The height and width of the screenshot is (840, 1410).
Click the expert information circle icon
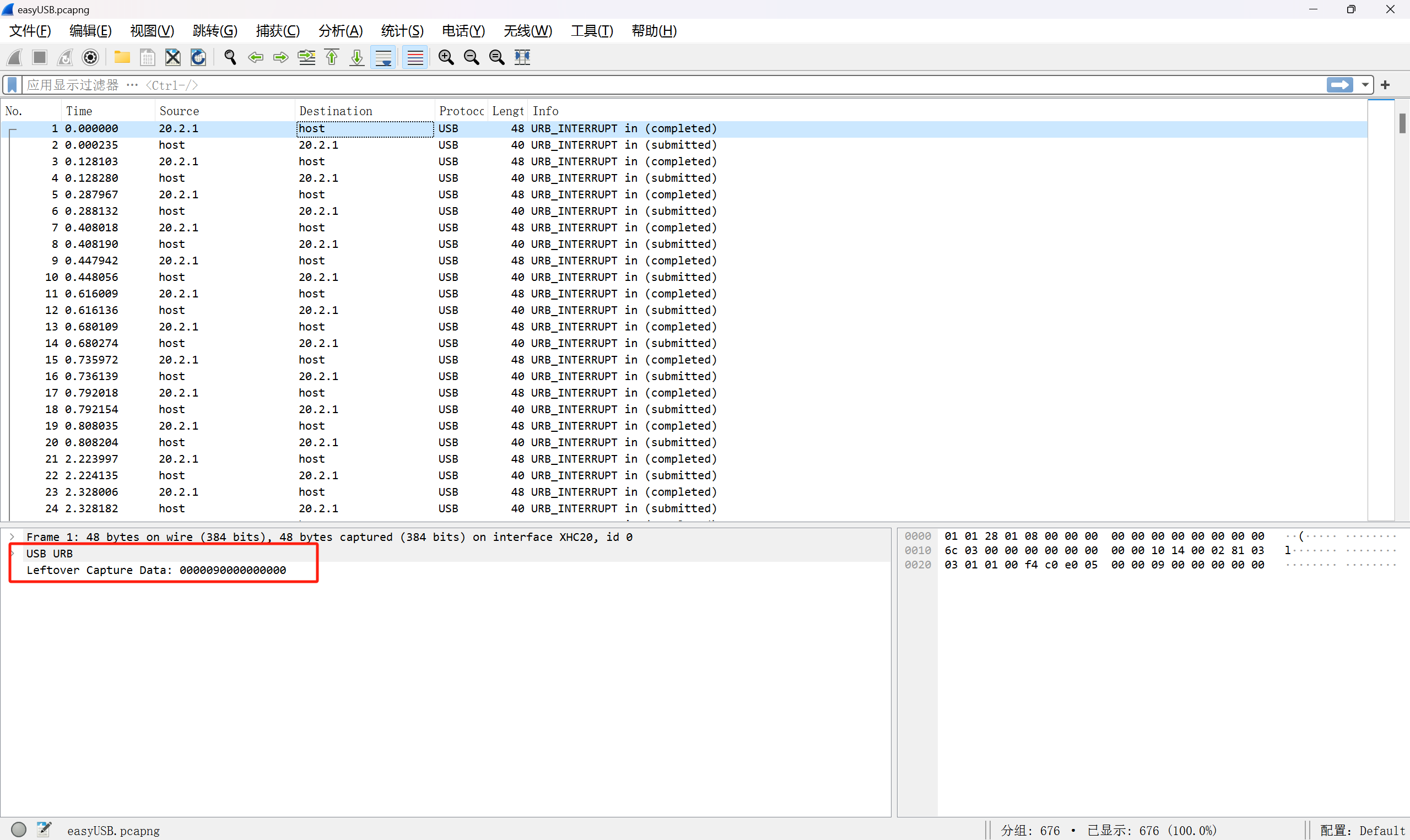pos(19,829)
